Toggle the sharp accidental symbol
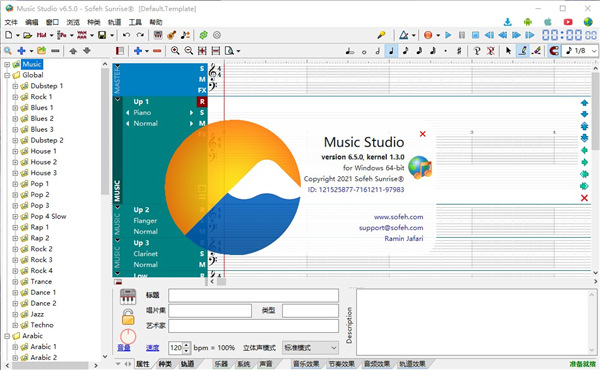Image resolution: width=600 pixels, height=370 pixels. pyautogui.click(x=459, y=51)
